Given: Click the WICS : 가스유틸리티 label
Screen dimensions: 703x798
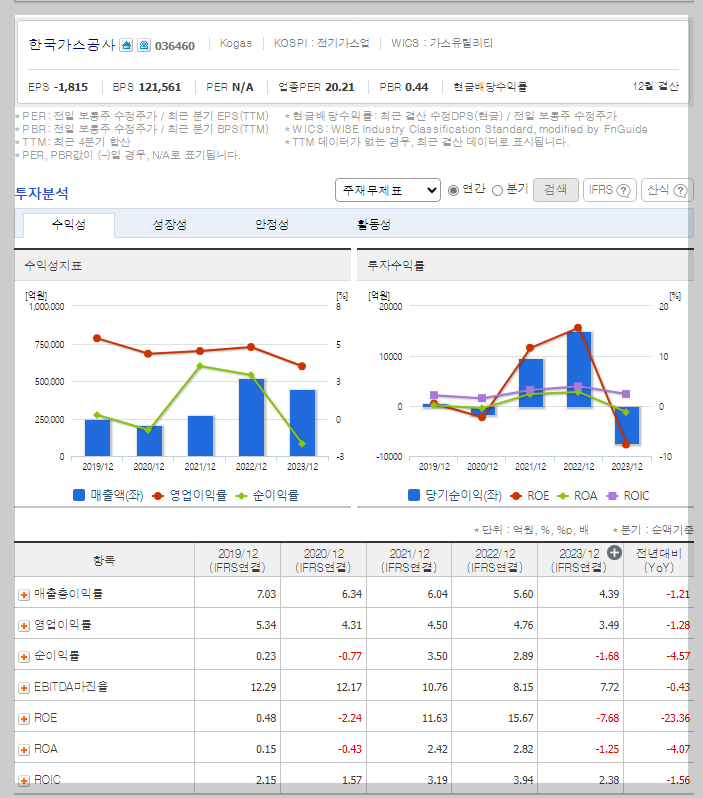Looking at the screenshot, I should (442, 43).
